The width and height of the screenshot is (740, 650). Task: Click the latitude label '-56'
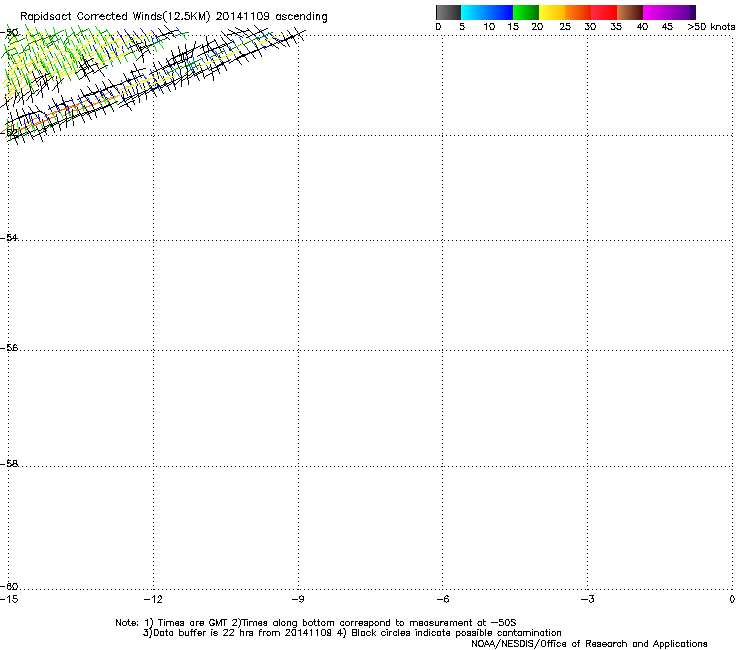(x=9, y=347)
